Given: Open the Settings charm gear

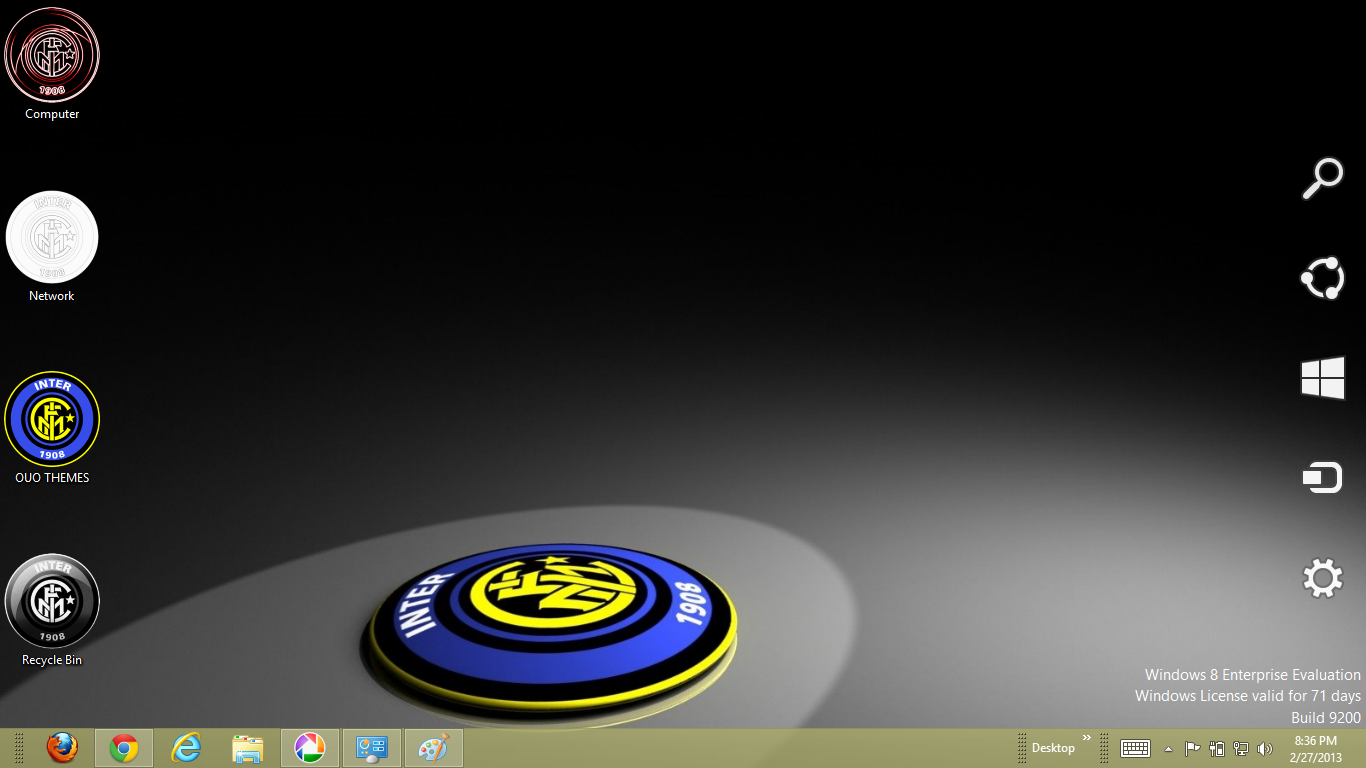Looking at the screenshot, I should (x=1322, y=578).
